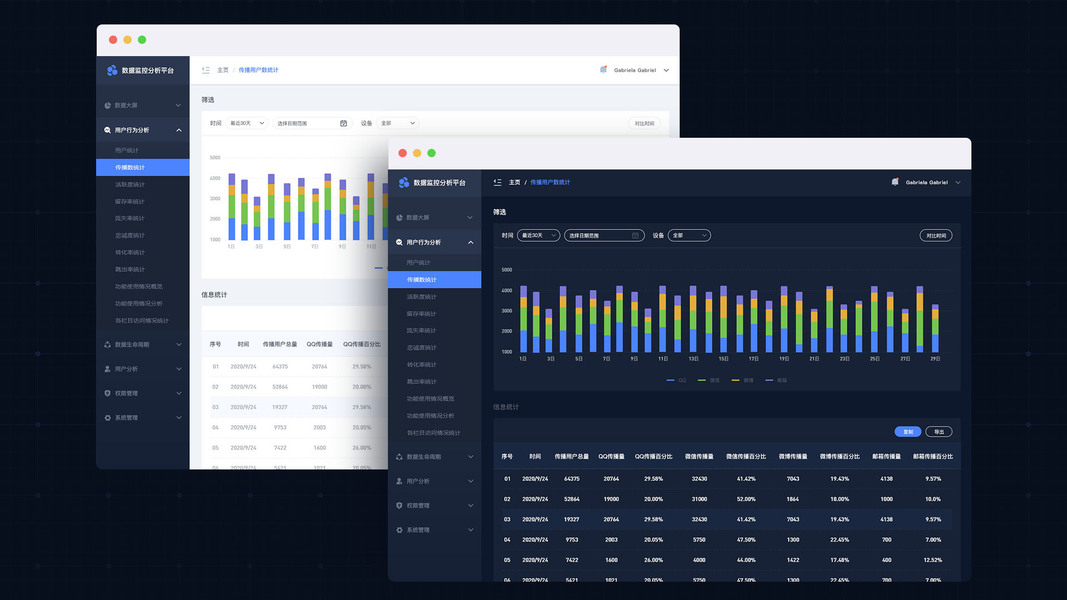Image resolution: width=1067 pixels, height=600 pixels.
Task: Click calendar icon in dark window date field
Action: click(x=636, y=235)
